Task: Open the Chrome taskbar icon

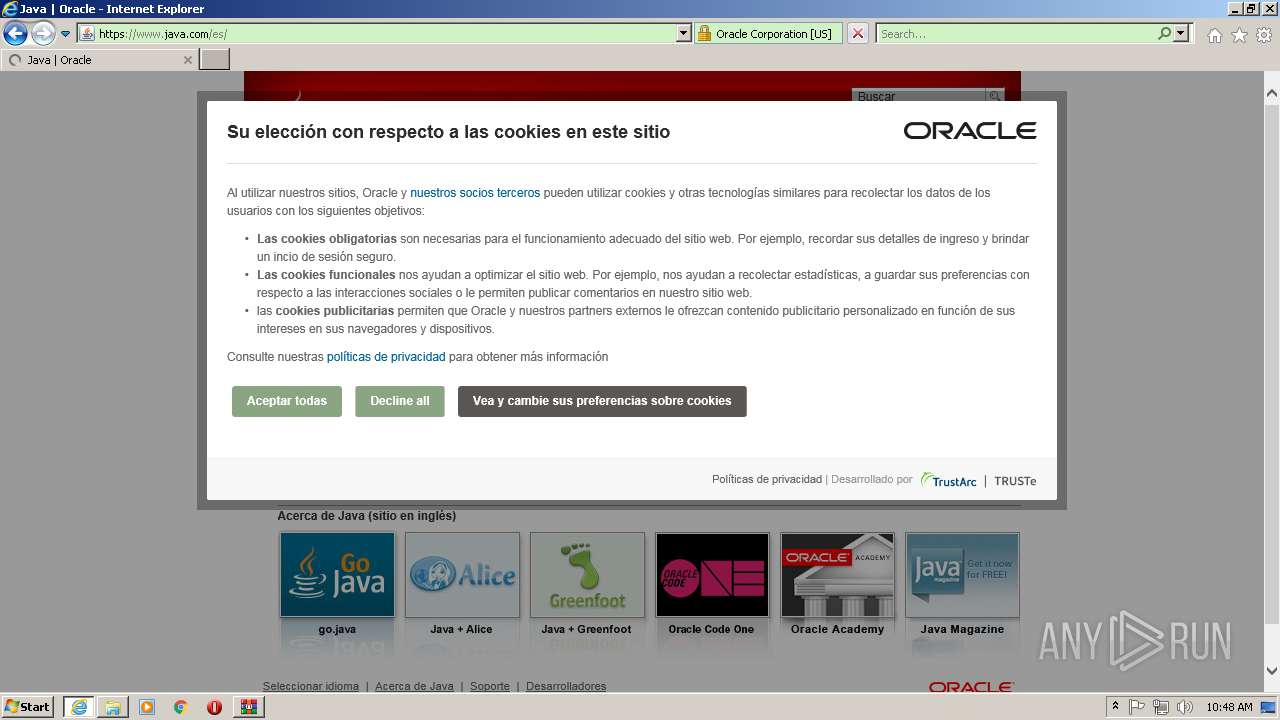Action: (181, 707)
